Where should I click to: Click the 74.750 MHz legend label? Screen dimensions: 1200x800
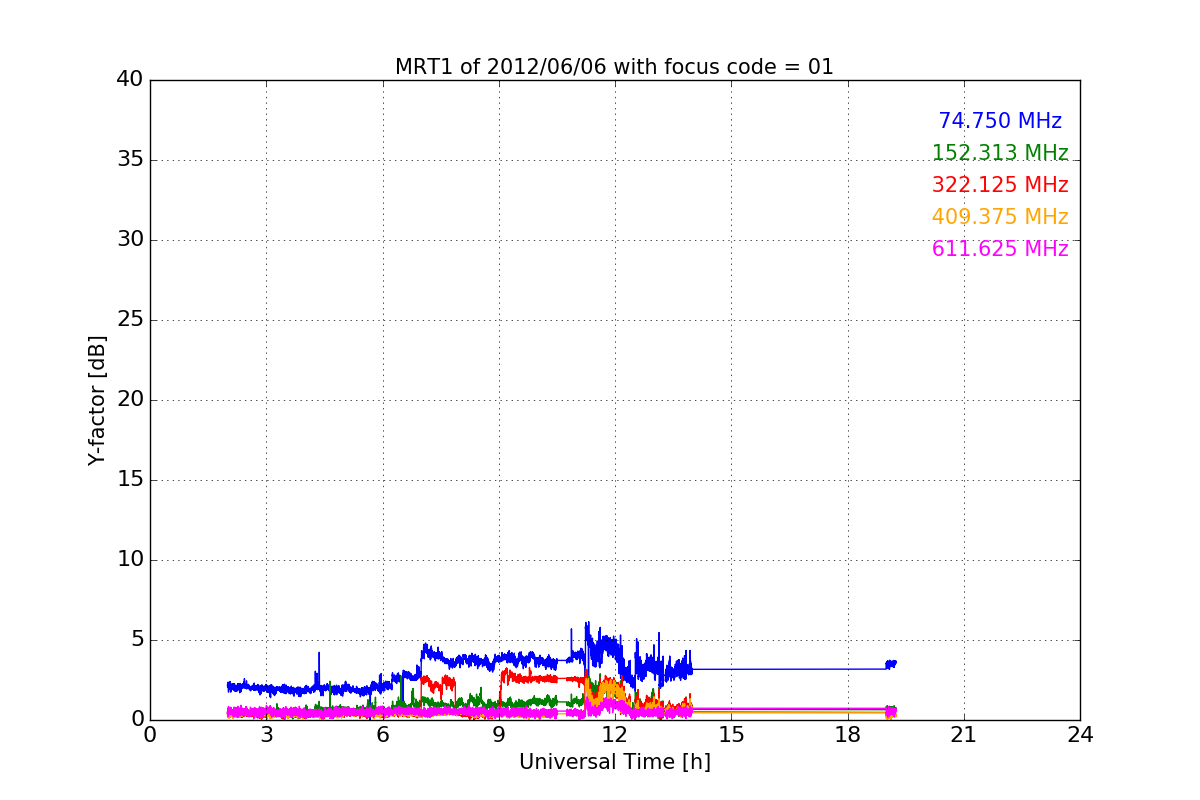point(1000,121)
